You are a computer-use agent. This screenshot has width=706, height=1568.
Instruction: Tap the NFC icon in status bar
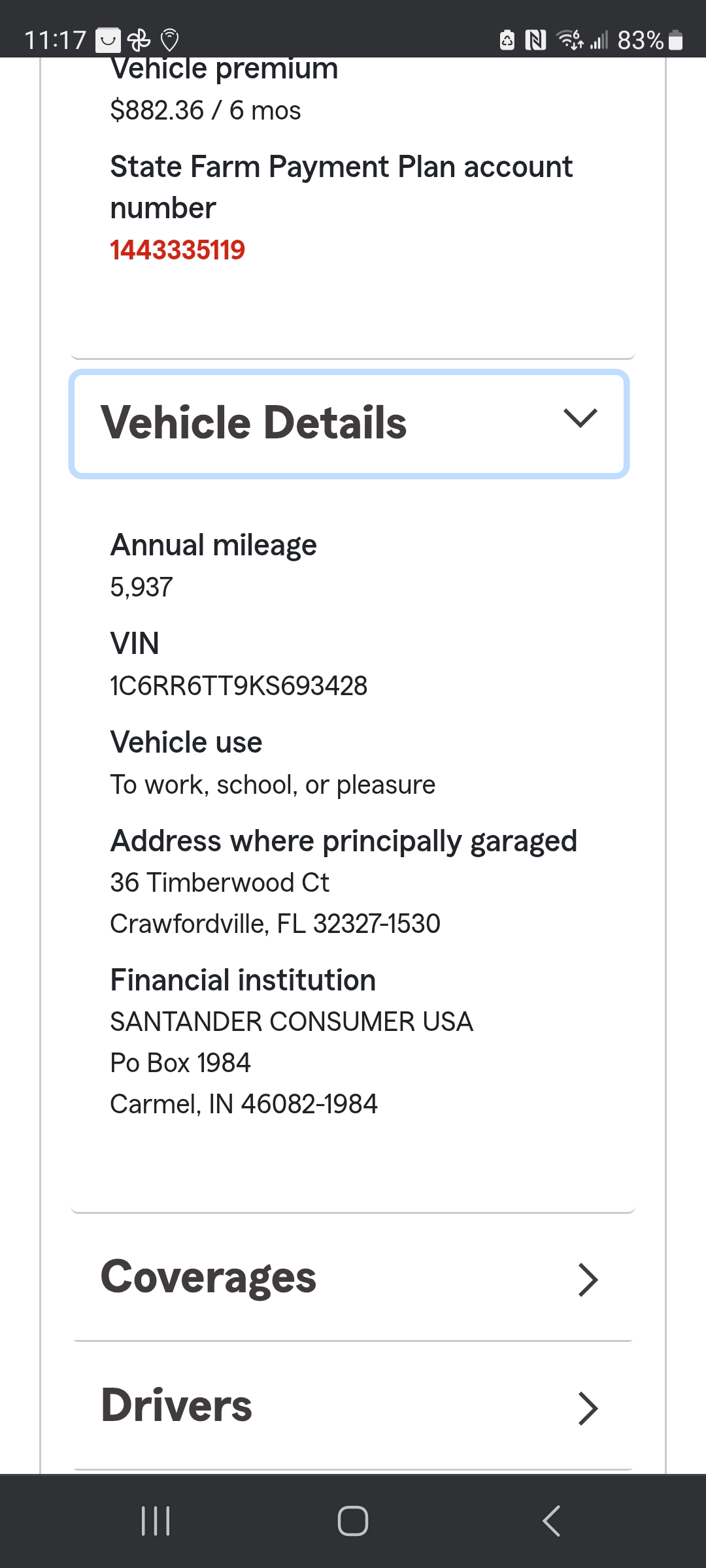pos(535,41)
